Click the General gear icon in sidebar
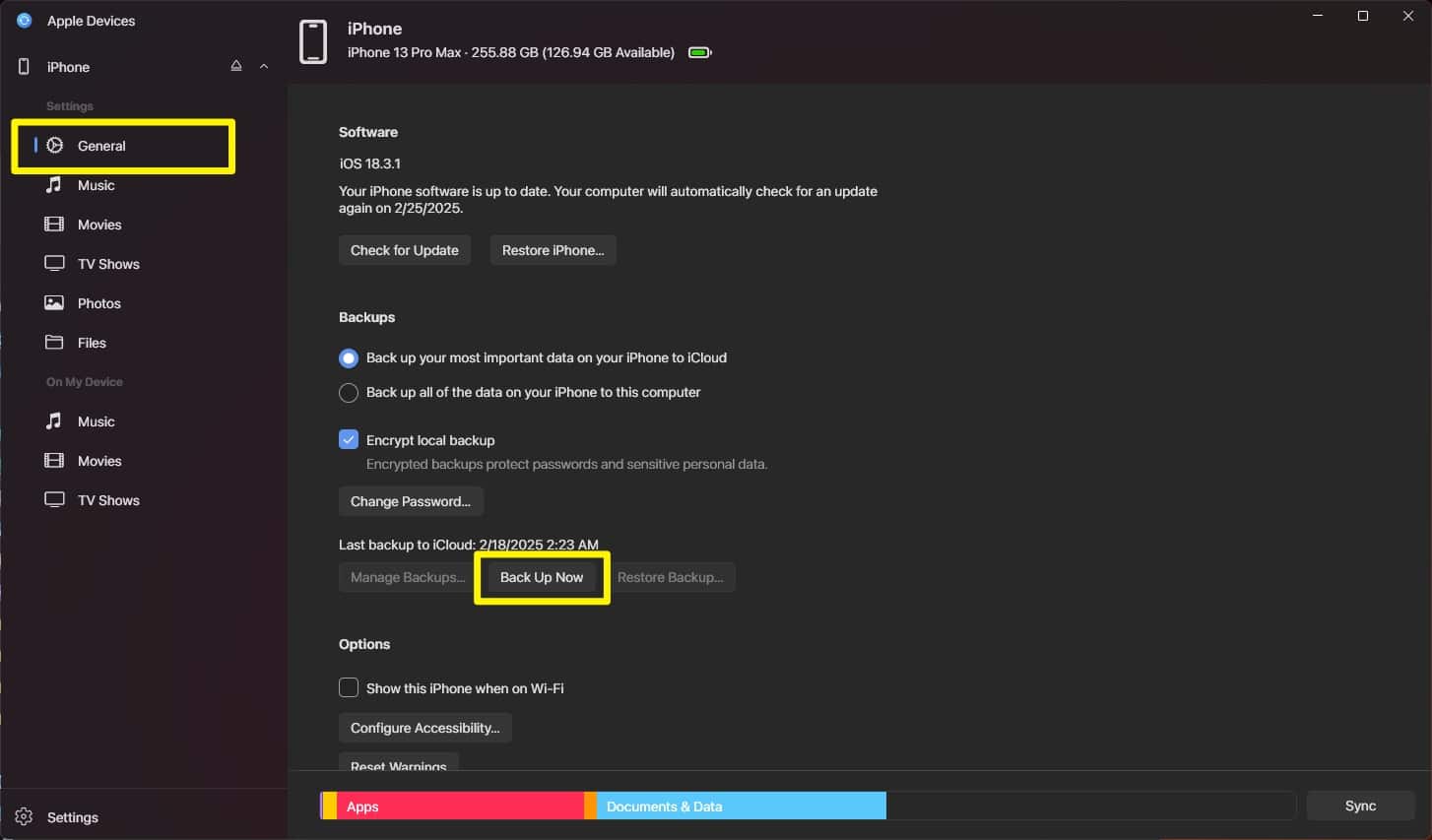Screen dimensions: 1432x840 55,146
